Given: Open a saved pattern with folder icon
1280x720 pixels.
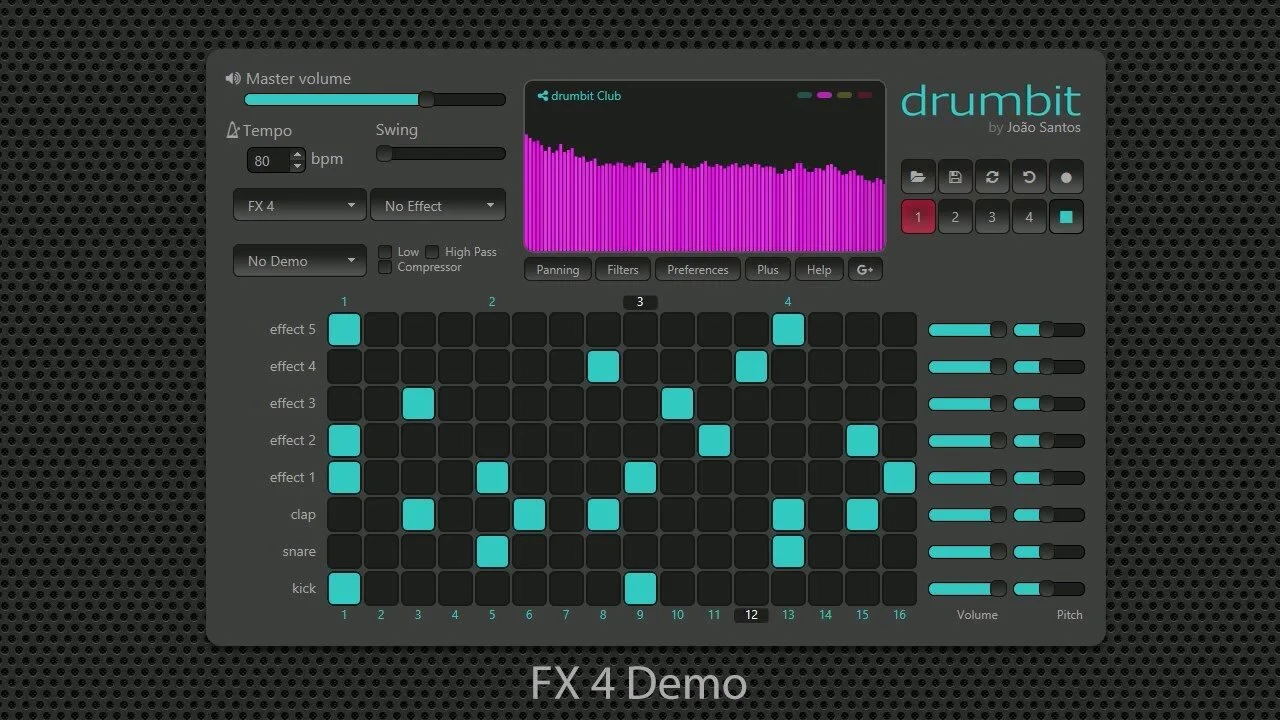Looking at the screenshot, I should tap(918, 177).
